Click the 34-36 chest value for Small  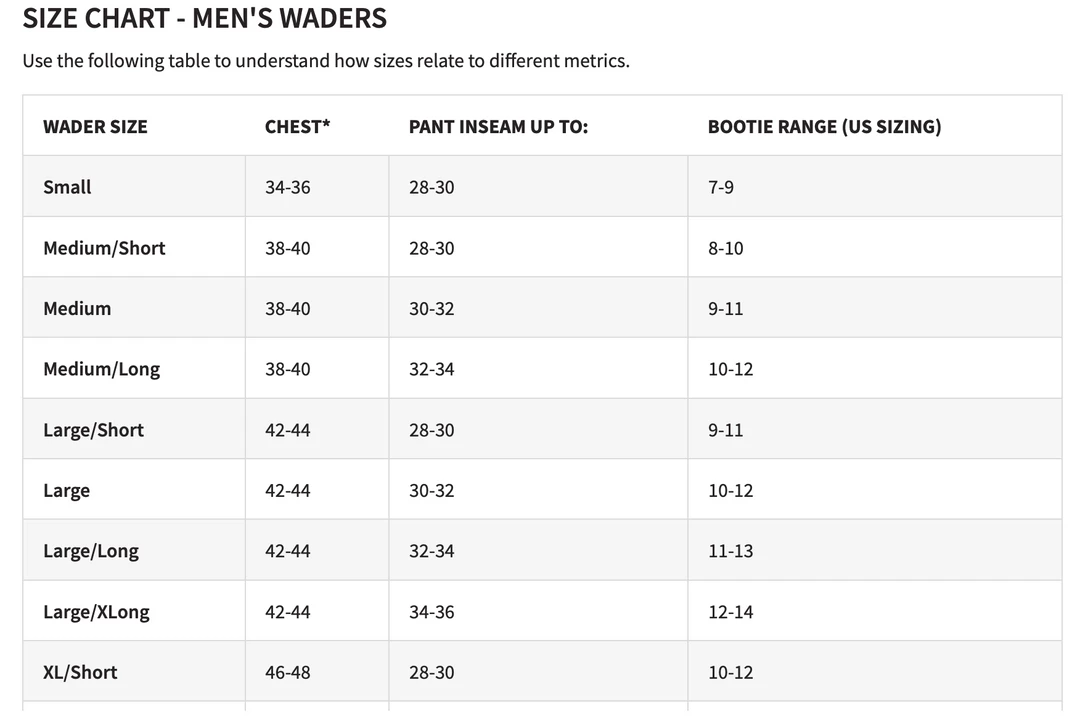(x=287, y=187)
